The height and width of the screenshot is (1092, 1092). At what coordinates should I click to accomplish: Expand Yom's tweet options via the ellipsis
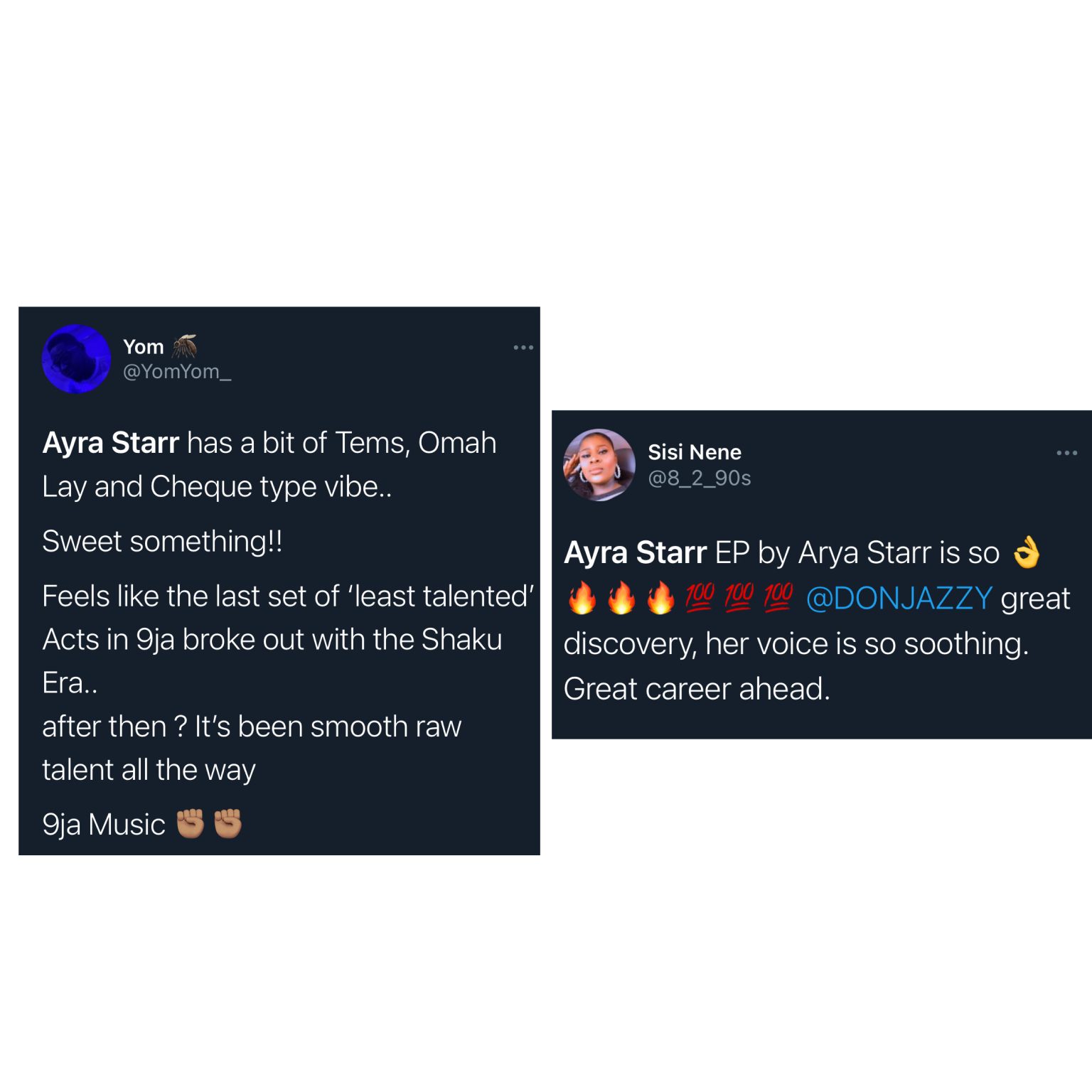(x=523, y=346)
